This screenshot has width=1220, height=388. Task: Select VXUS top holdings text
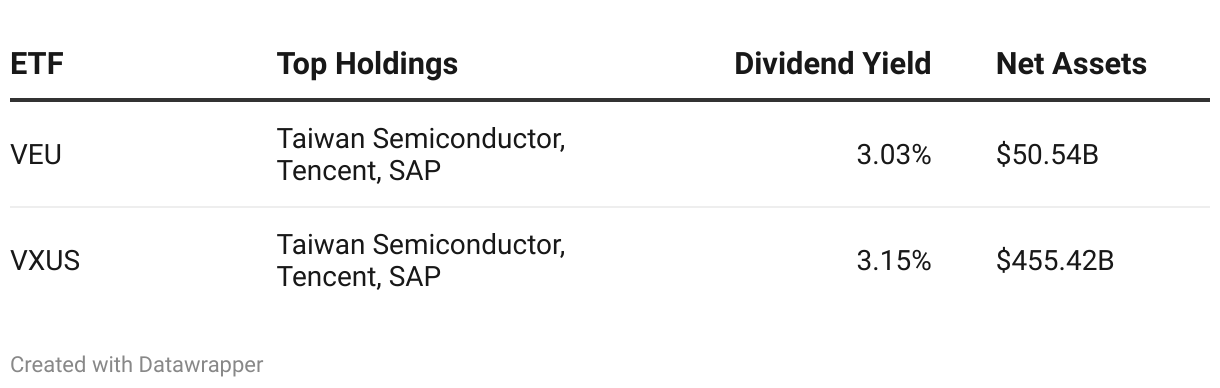(x=421, y=261)
